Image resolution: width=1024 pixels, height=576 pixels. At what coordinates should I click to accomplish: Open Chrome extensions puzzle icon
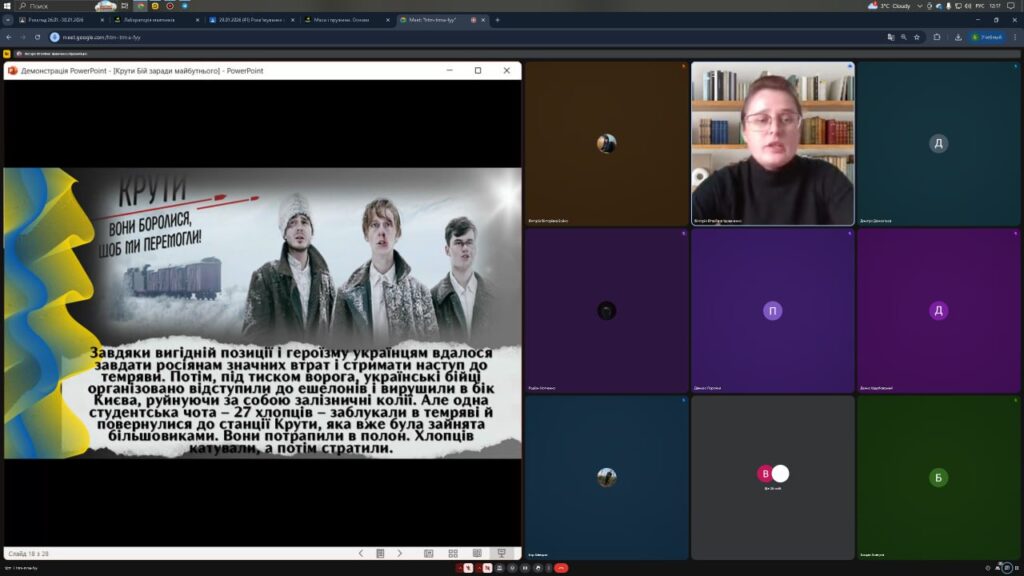[x=937, y=37]
